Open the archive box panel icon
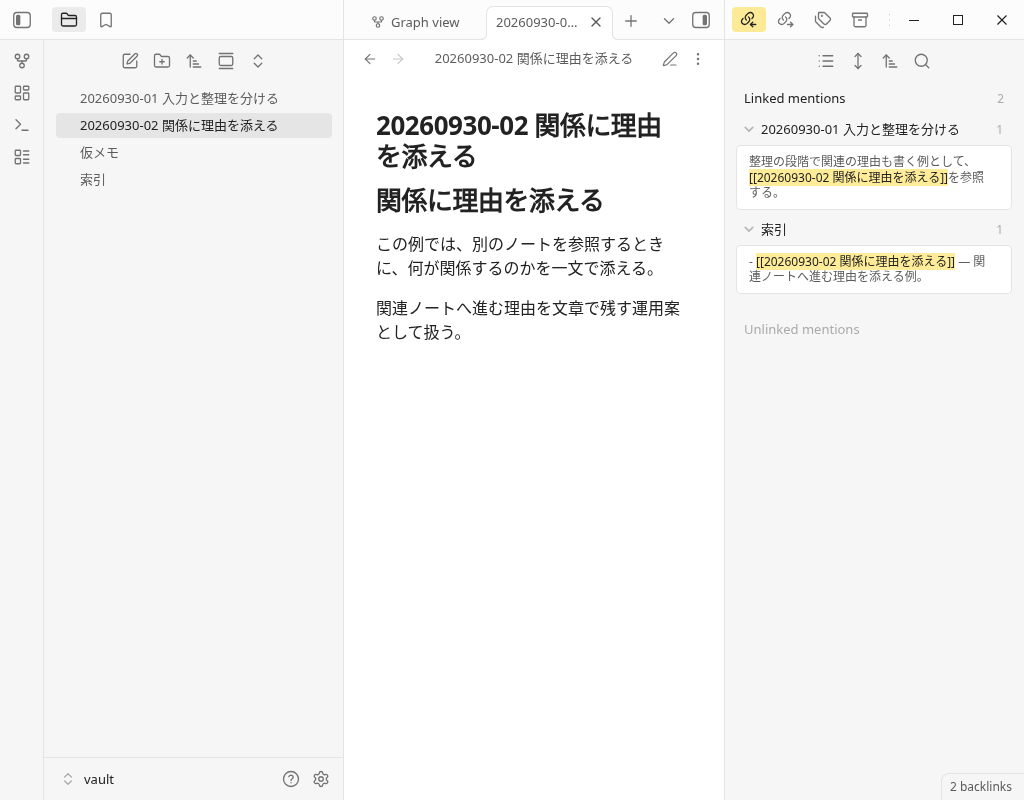Screen dimensions: 1024x800 pyautogui.click(x=860, y=20)
